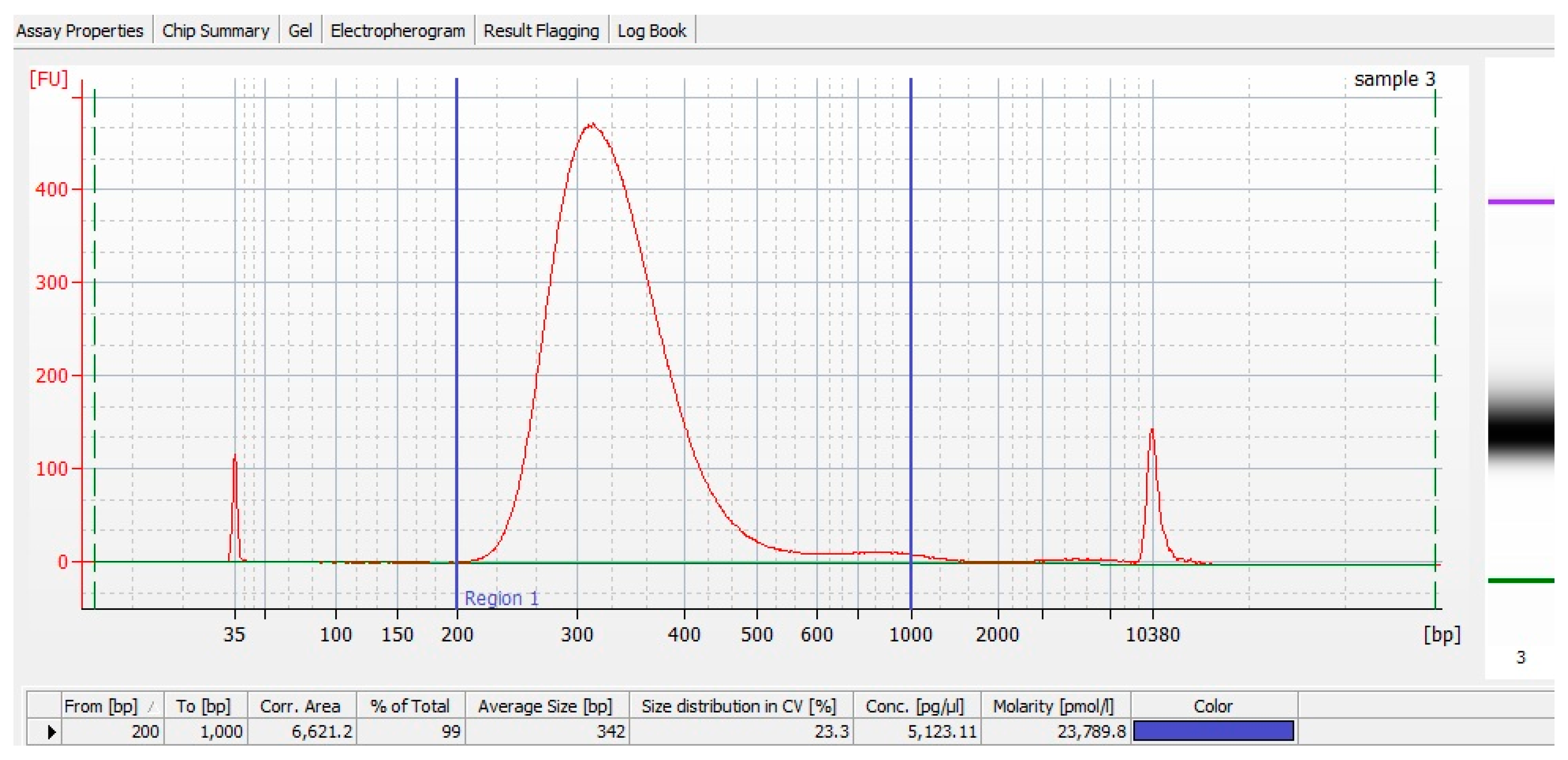The width and height of the screenshot is (1568, 760).
Task: Click the blue region color swatch
Action: coord(1213,731)
